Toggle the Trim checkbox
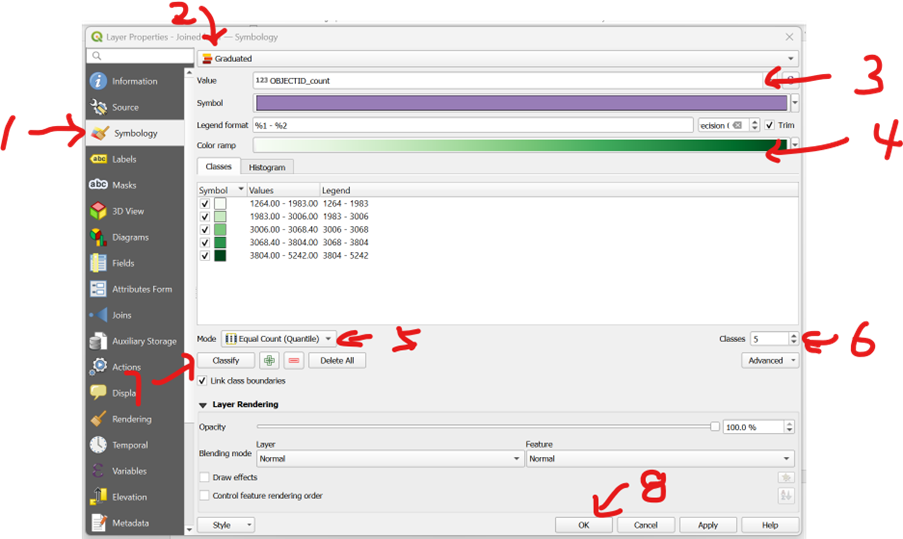The width and height of the screenshot is (903, 539). (769, 125)
